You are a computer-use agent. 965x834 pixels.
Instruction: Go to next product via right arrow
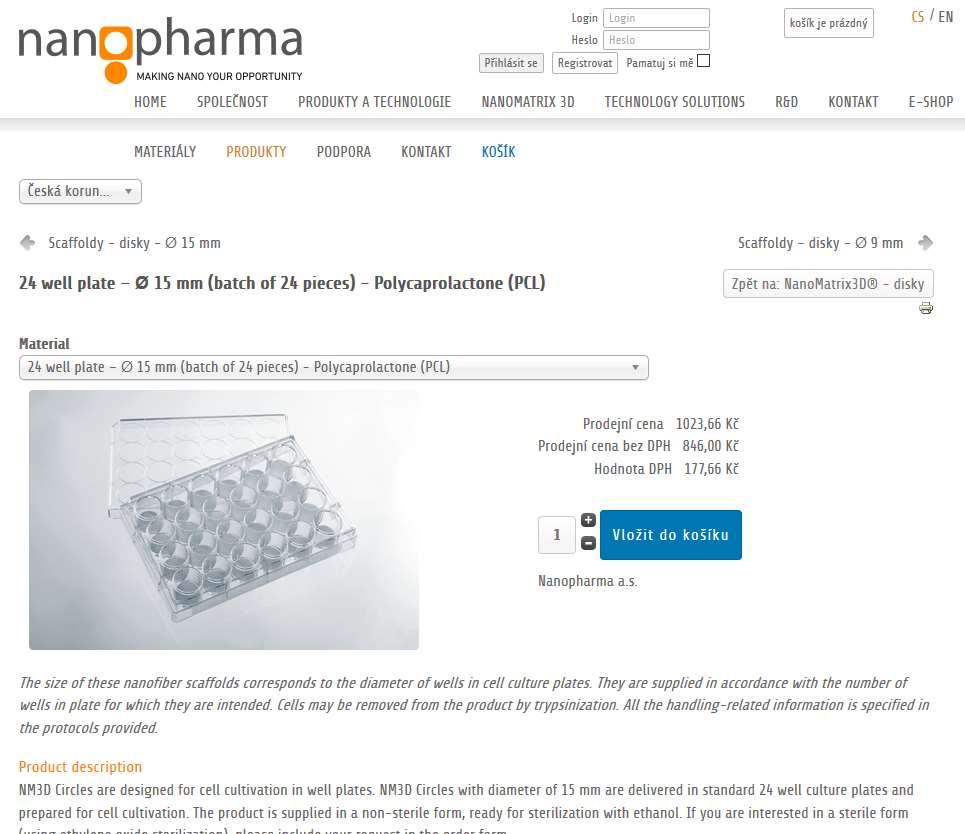925,243
